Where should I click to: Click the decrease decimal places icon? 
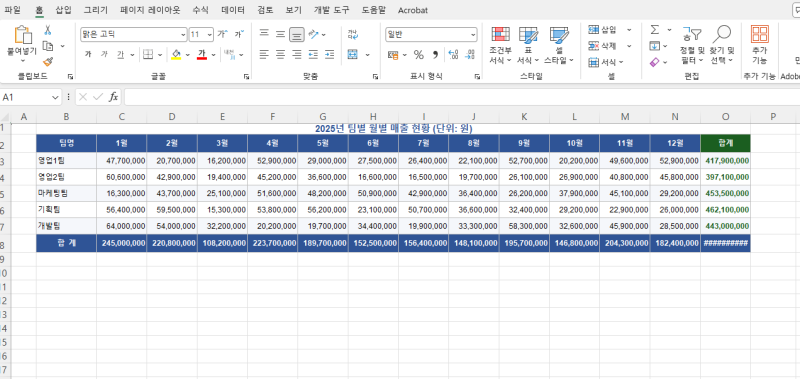470,54
